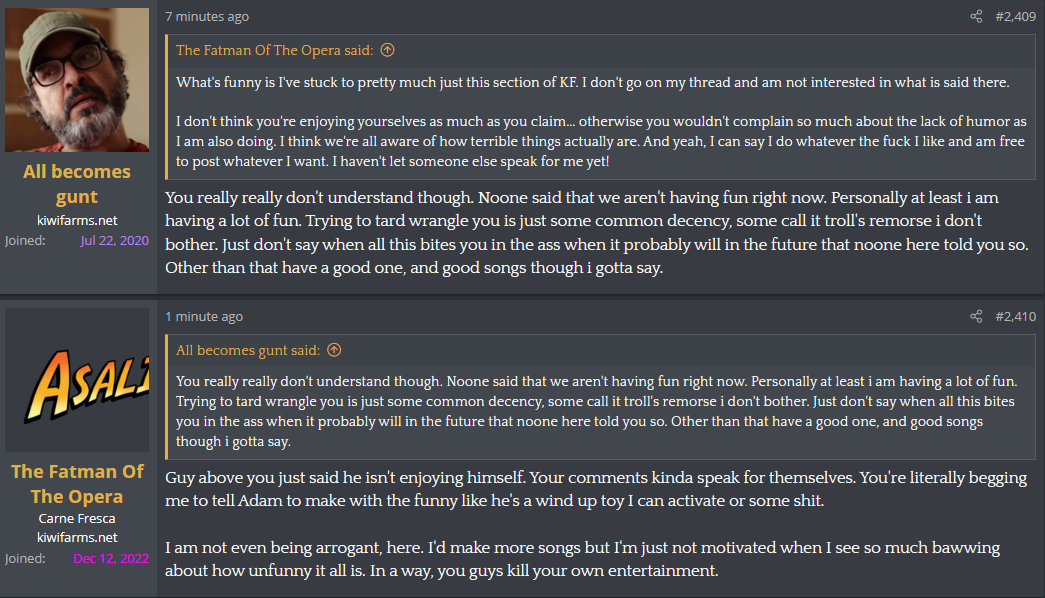
Task: Click the share icon on post #2,410
Action: [976, 317]
